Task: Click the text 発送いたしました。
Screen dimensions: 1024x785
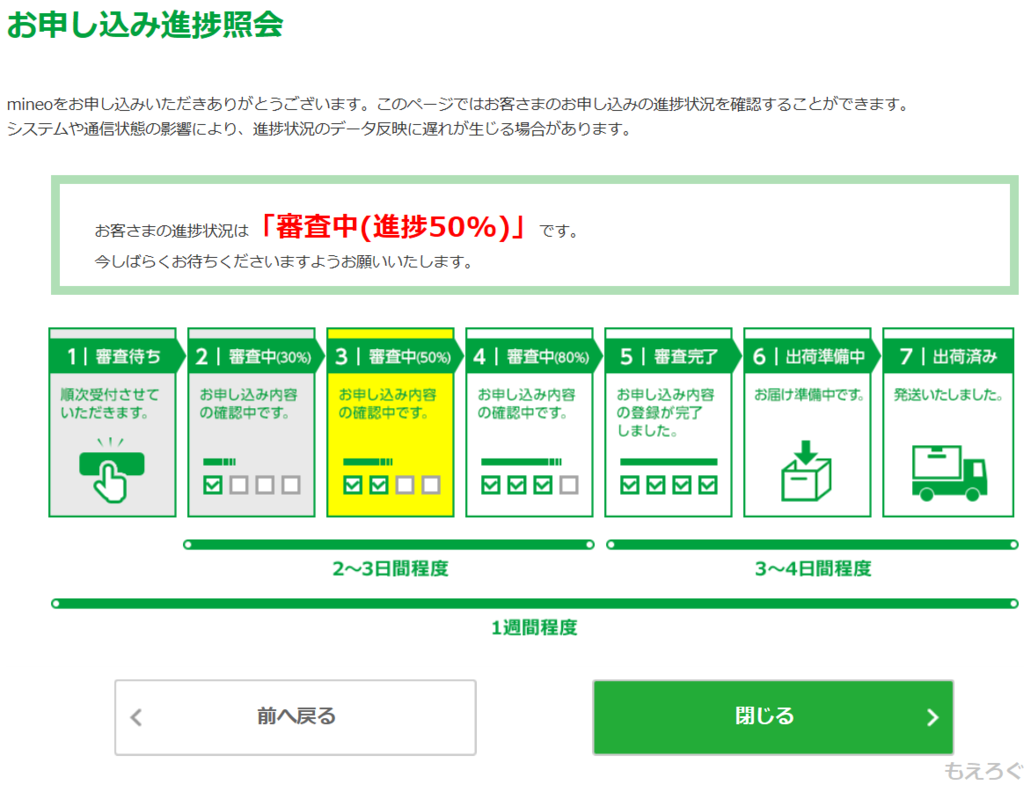Action: [948, 394]
